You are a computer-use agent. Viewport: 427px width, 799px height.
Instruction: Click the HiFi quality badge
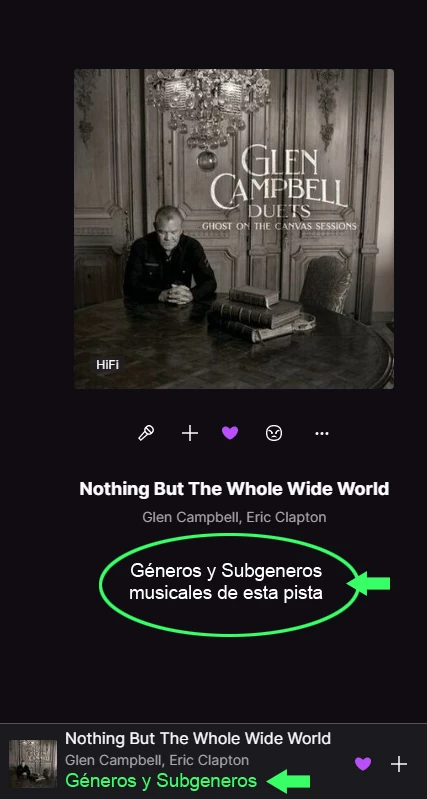click(x=108, y=364)
